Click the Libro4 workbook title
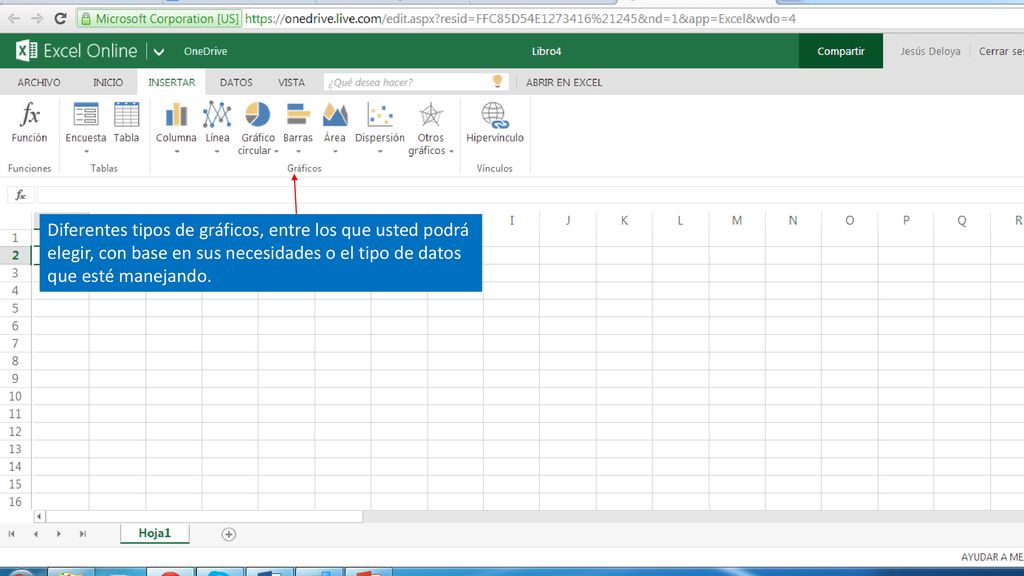Viewport: 1024px width, 576px height. pyautogui.click(x=546, y=51)
